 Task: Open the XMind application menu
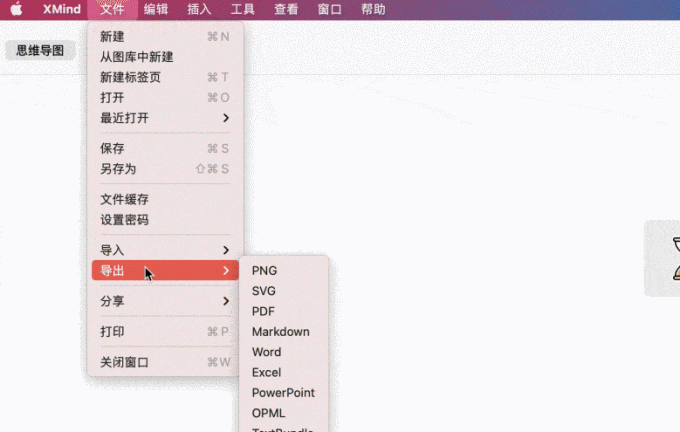click(62, 9)
